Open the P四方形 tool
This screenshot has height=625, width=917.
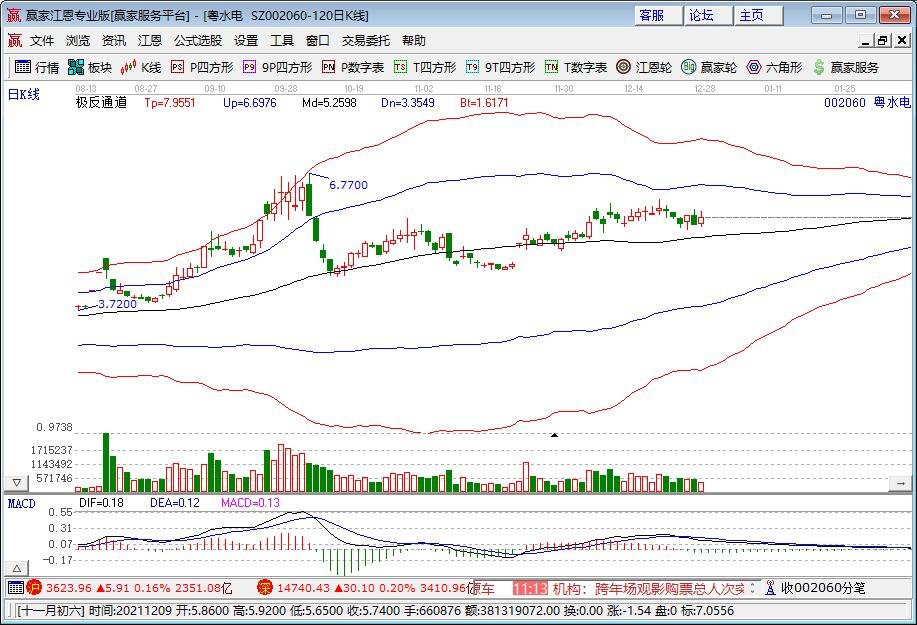click(x=202, y=67)
